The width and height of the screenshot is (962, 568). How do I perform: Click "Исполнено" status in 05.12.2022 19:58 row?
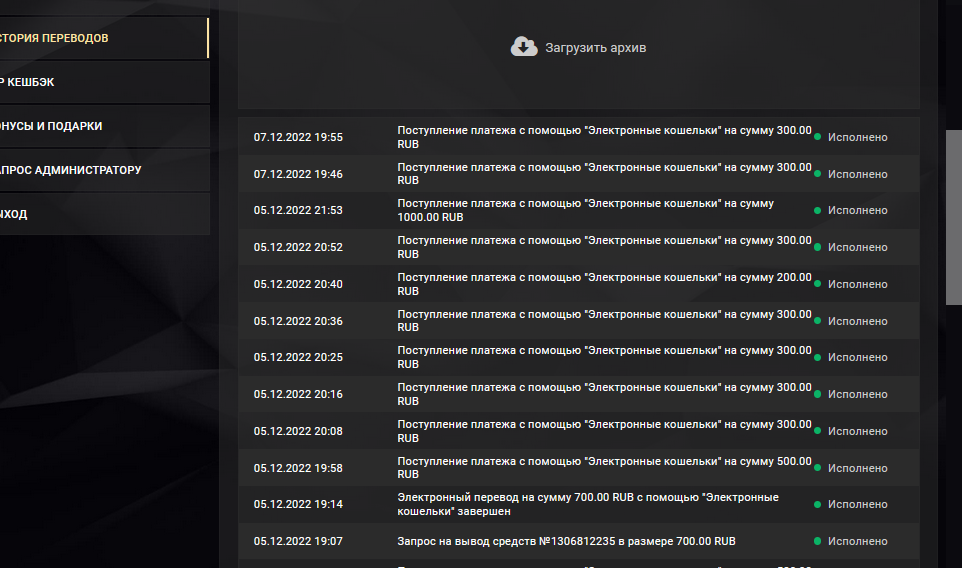click(858, 468)
